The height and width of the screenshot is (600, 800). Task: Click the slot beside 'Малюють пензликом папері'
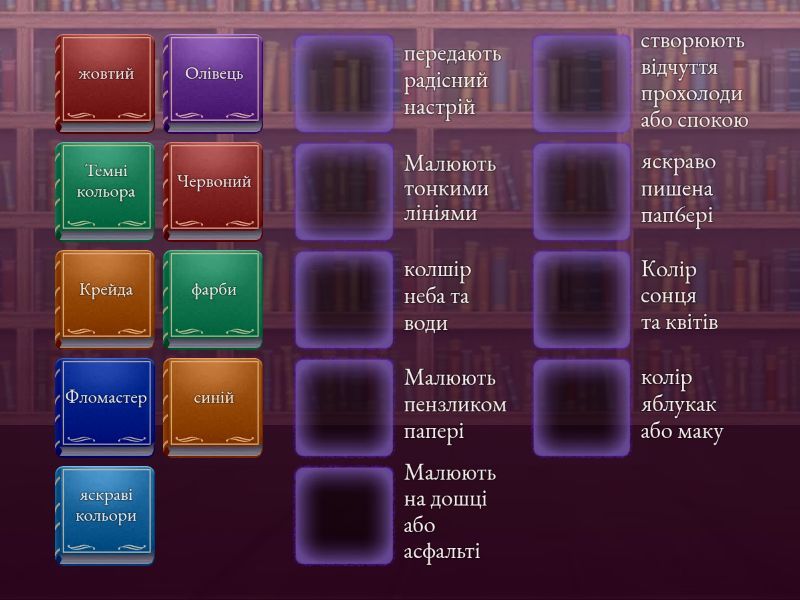tap(344, 408)
